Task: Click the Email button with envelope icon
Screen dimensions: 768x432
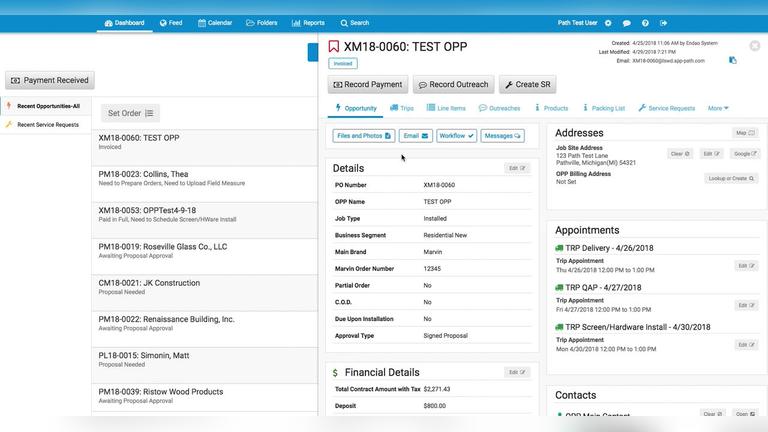Action: click(x=416, y=136)
